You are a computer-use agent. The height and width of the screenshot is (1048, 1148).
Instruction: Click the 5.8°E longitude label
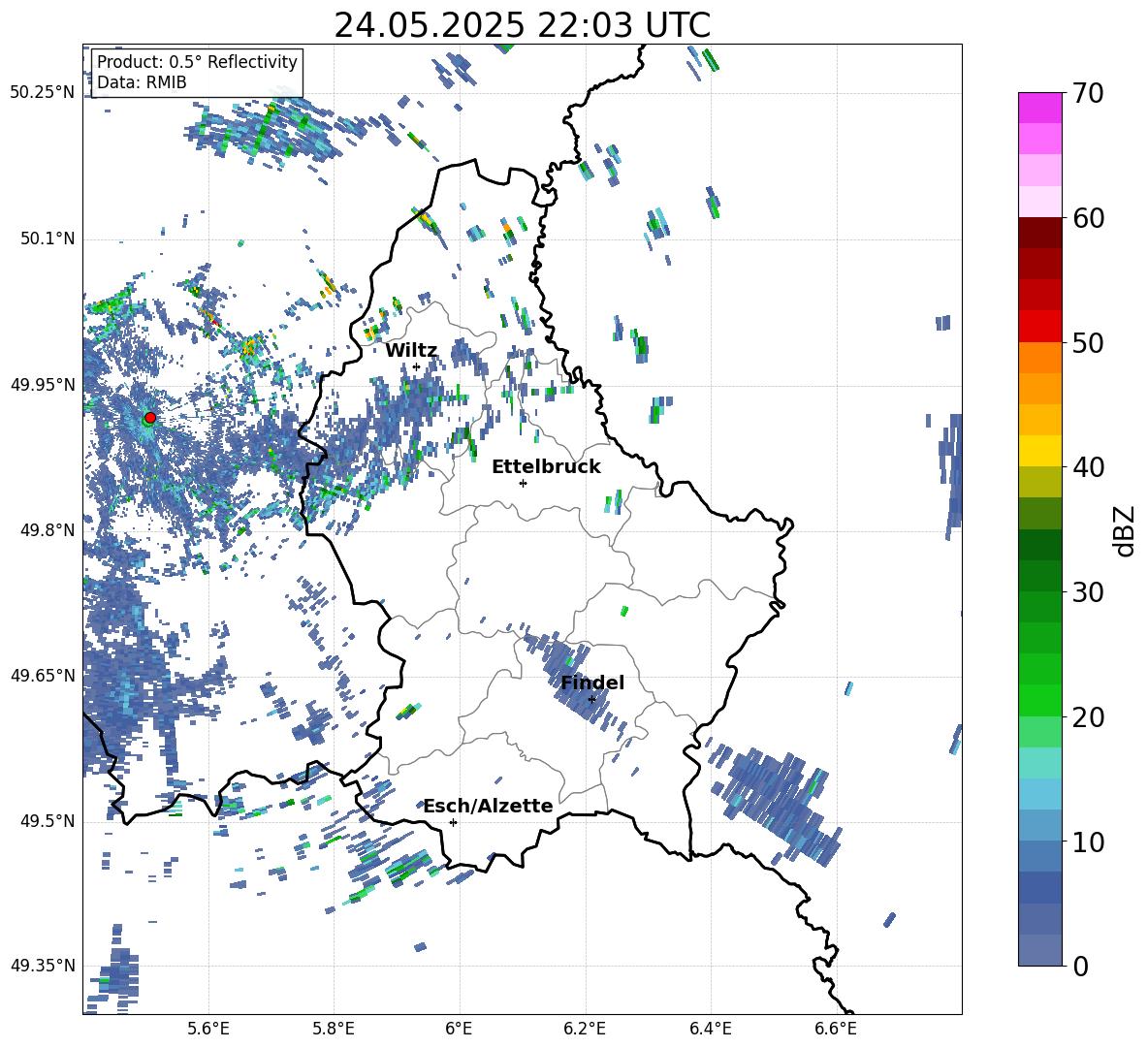pos(334,1029)
